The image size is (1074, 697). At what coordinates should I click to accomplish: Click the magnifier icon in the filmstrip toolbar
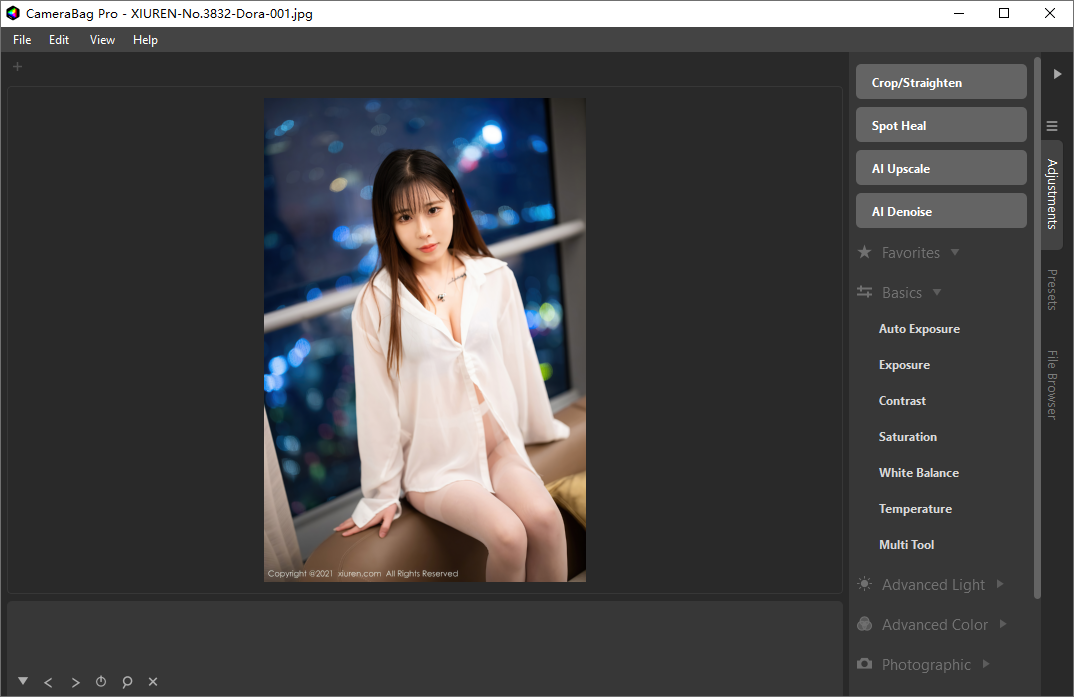[x=127, y=681]
